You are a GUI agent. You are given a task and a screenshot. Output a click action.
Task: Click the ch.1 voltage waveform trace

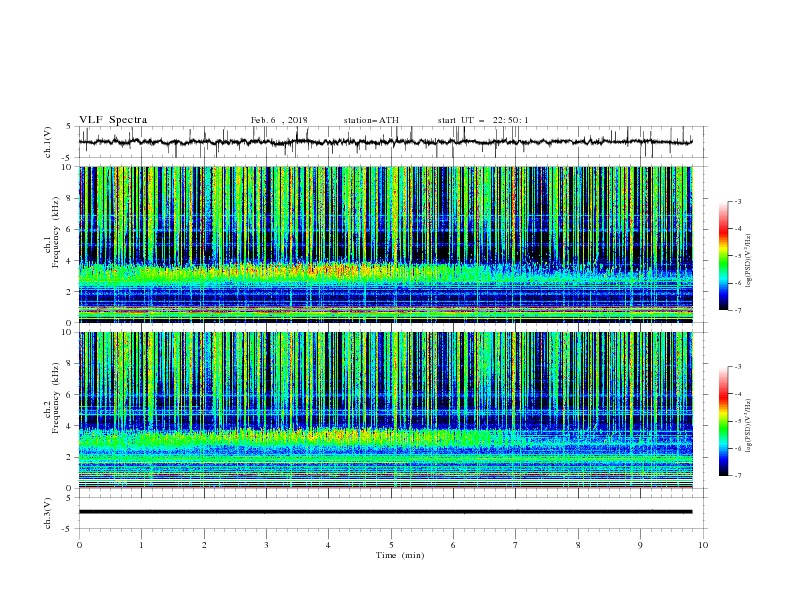(x=385, y=142)
